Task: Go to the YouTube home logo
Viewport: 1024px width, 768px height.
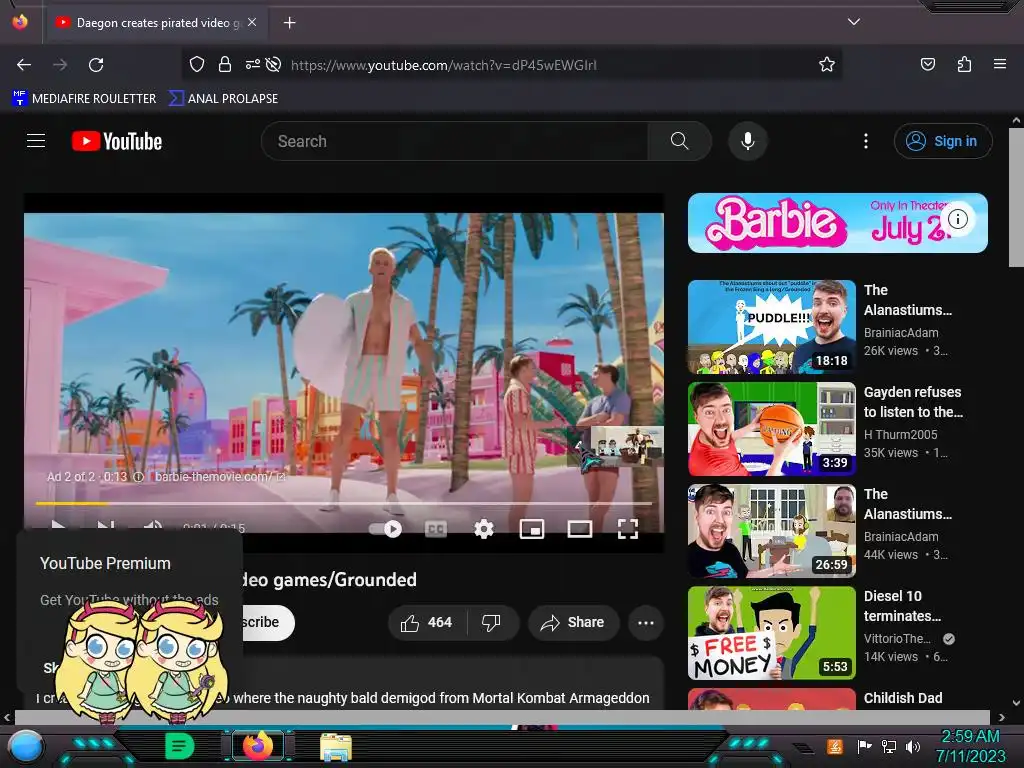Action: click(117, 141)
